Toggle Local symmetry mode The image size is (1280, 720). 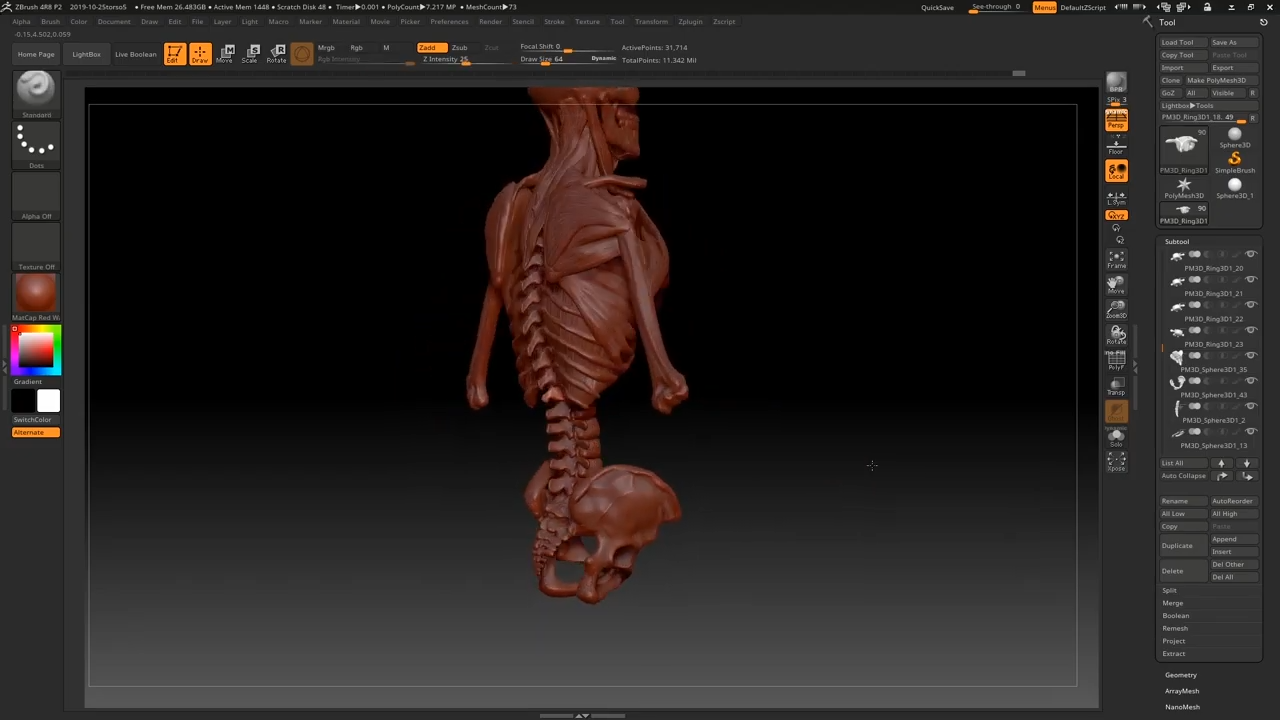1116,171
